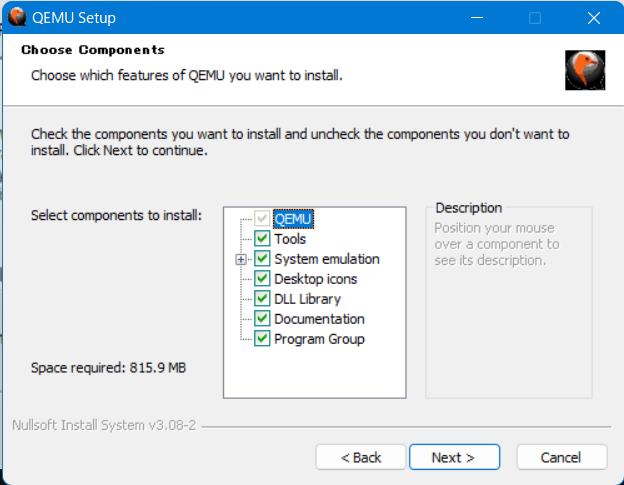Click the QEMU logo in title bar
Screen dimensions: 624x485
pyautogui.click(x=17, y=18)
